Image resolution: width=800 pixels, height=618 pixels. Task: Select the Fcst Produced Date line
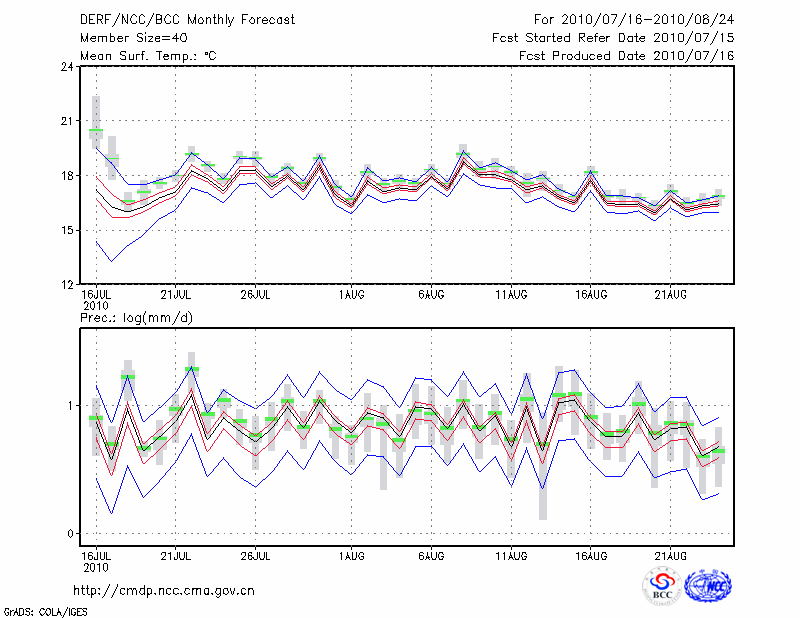(626, 55)
